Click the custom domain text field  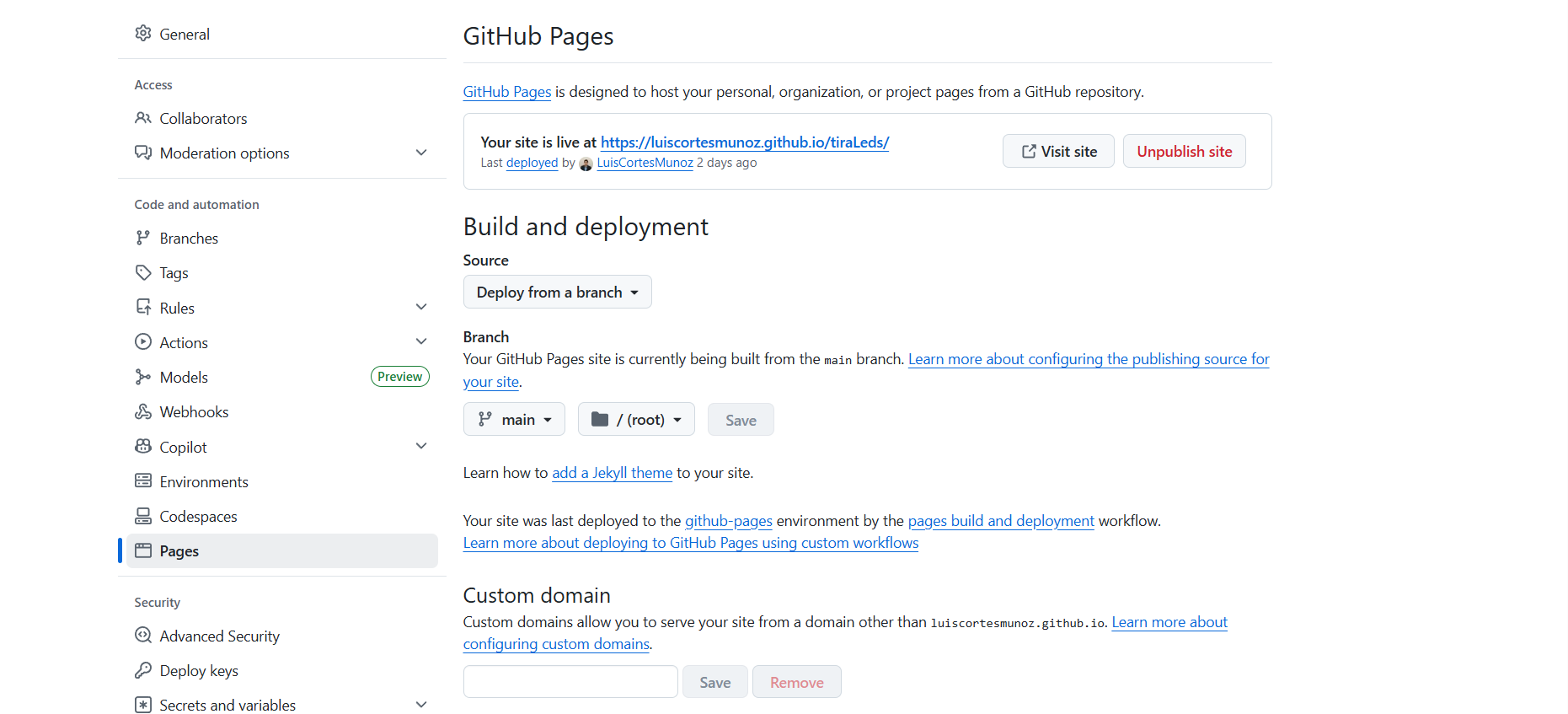[570, 681]
